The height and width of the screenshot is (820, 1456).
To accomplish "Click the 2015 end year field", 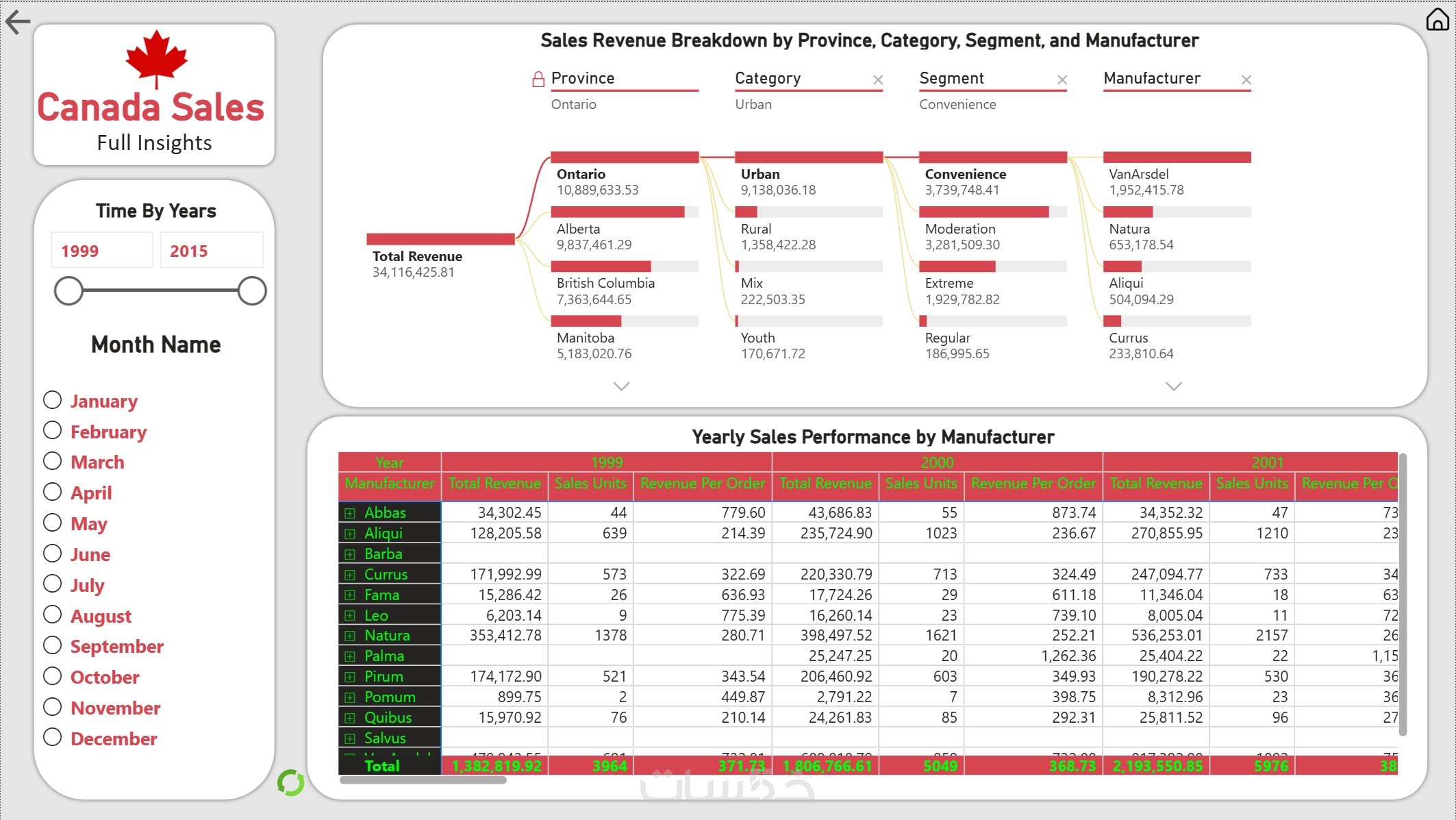I will pyautogui.click(x=211, y=251).
